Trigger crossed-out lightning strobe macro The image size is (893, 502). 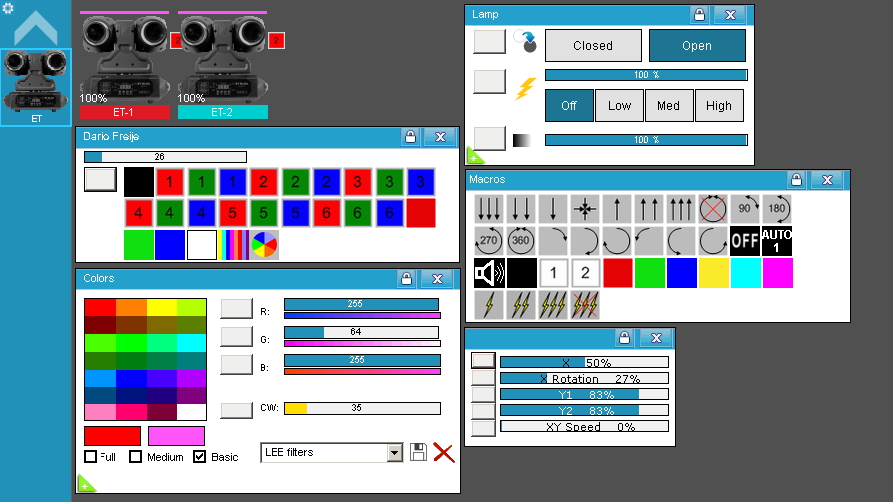(585, 305)
